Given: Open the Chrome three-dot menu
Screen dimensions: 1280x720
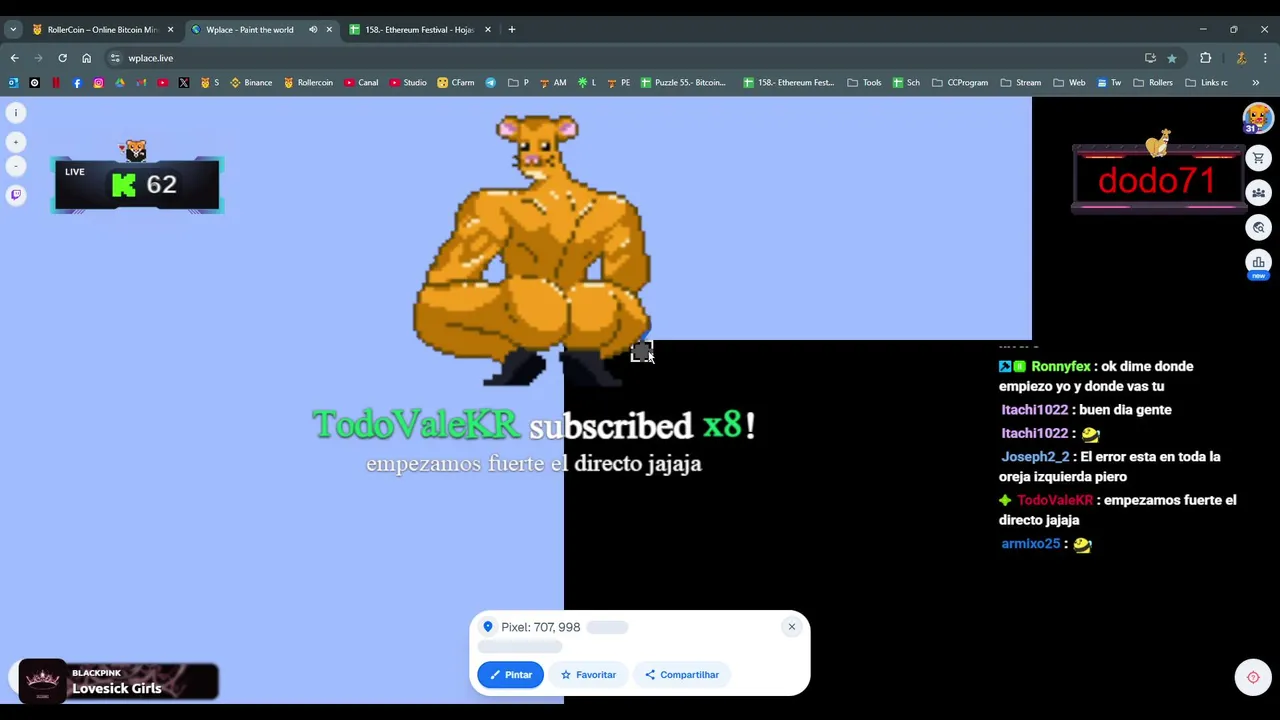Looking at the screenshot, I should pos(1265,58).
